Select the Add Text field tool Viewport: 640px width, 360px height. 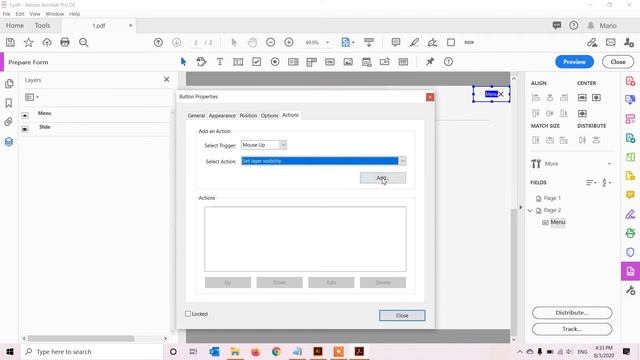[x=238, y=62]
